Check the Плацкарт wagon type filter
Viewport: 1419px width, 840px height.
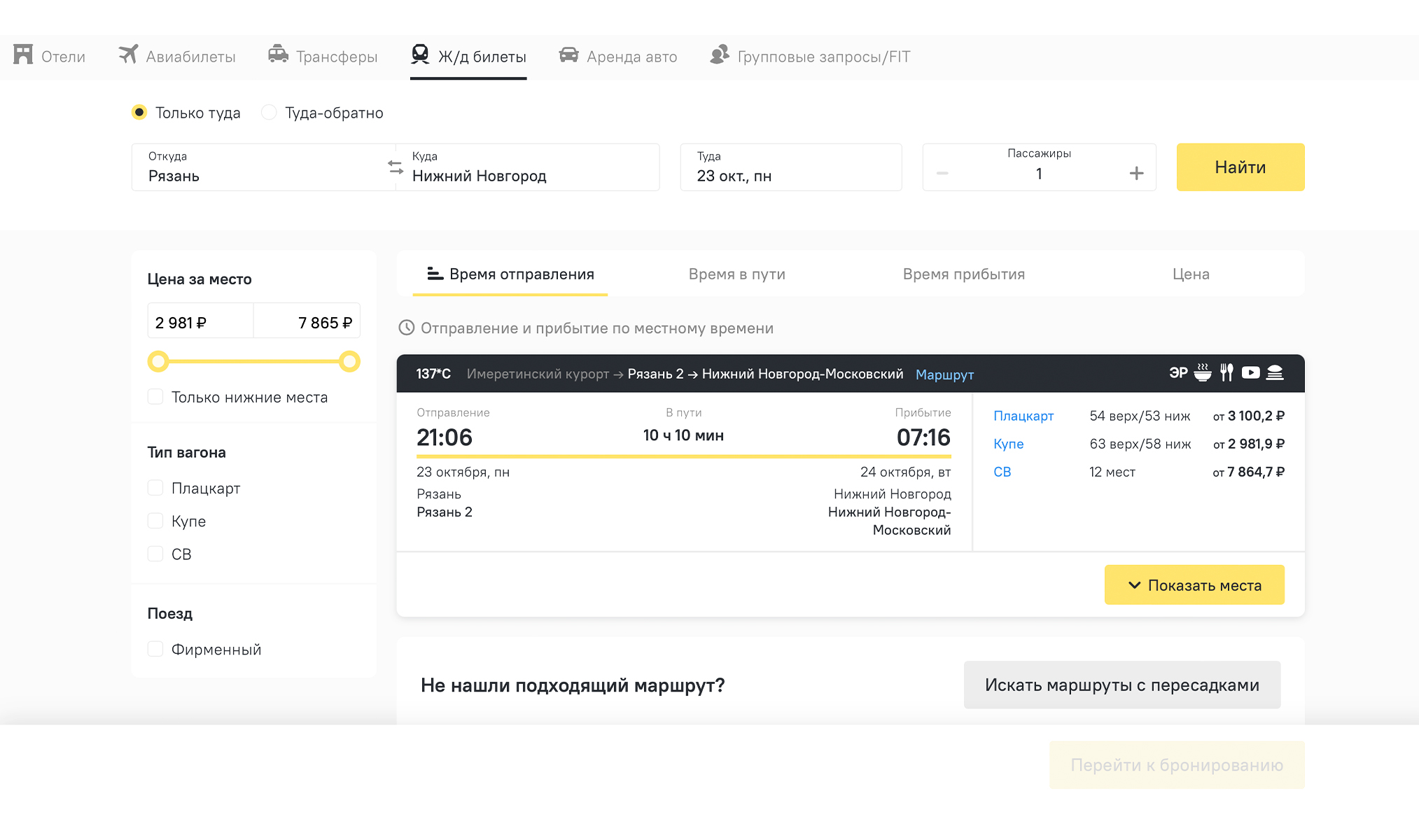click(155, 488)
